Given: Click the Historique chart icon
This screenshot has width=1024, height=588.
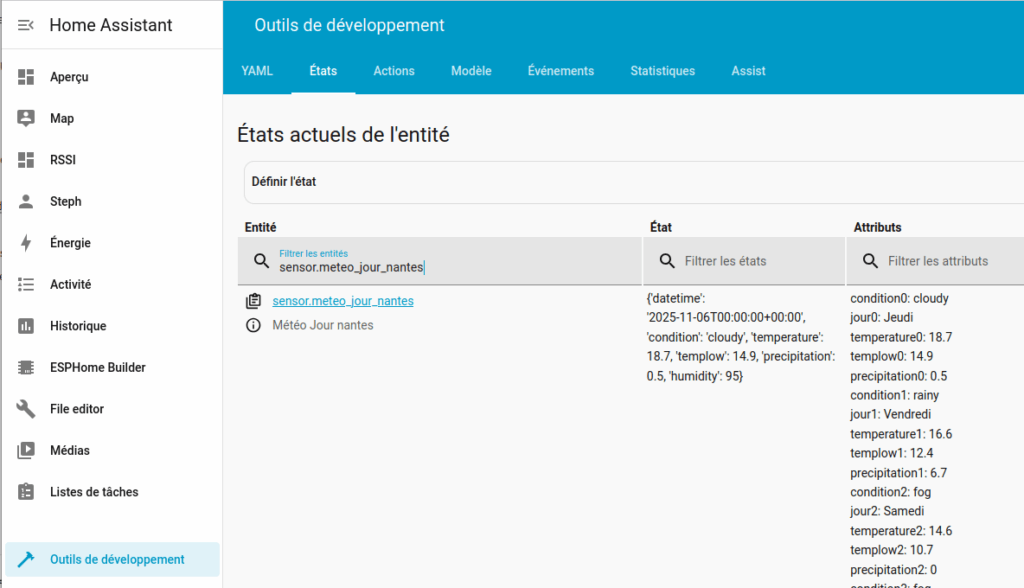Looking at the screenshot, I should click(26, 326).
